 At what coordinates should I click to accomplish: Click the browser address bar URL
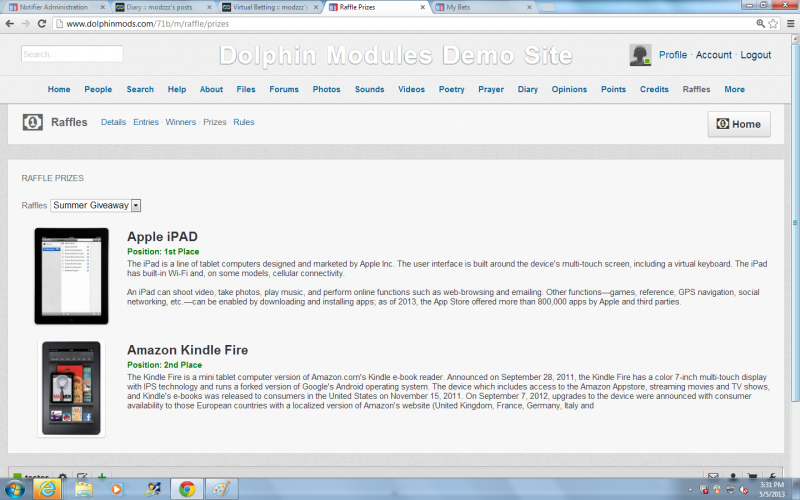click(147, 23)
